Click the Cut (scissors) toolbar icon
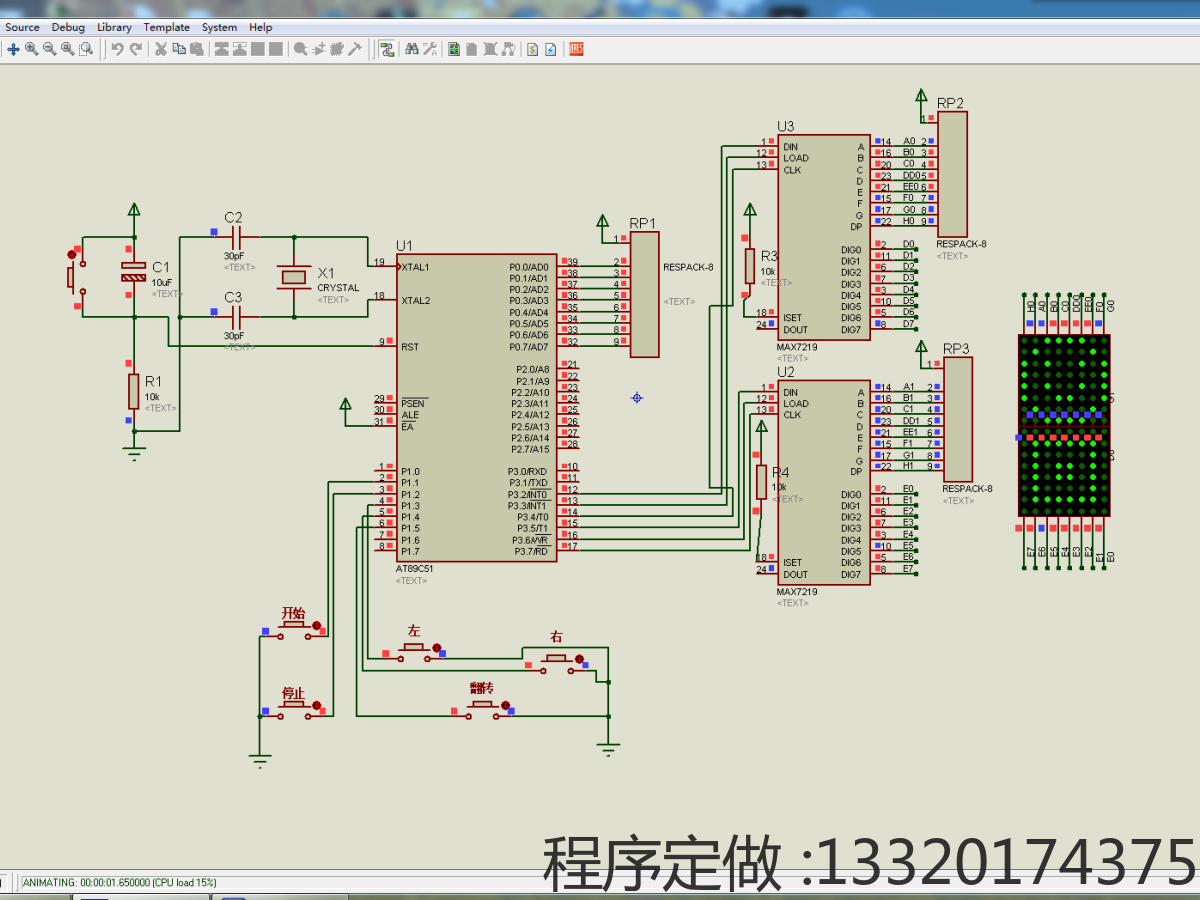Viewport: 1200px width, 900px height. pos(161,48)
